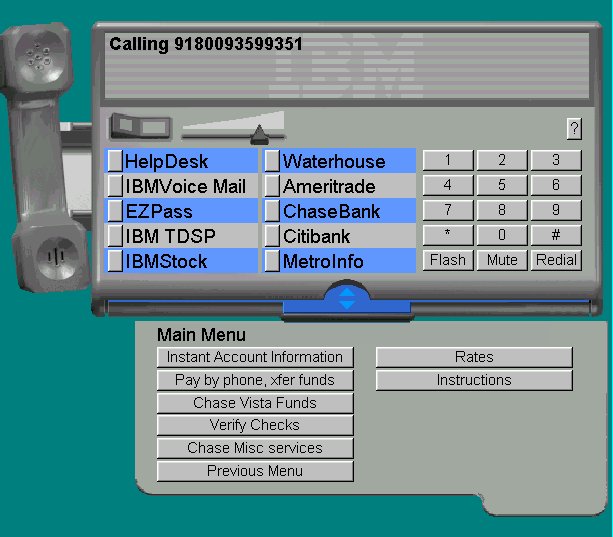Click the Calling number display text
613x537 pixels.
[x=206, y=44]
